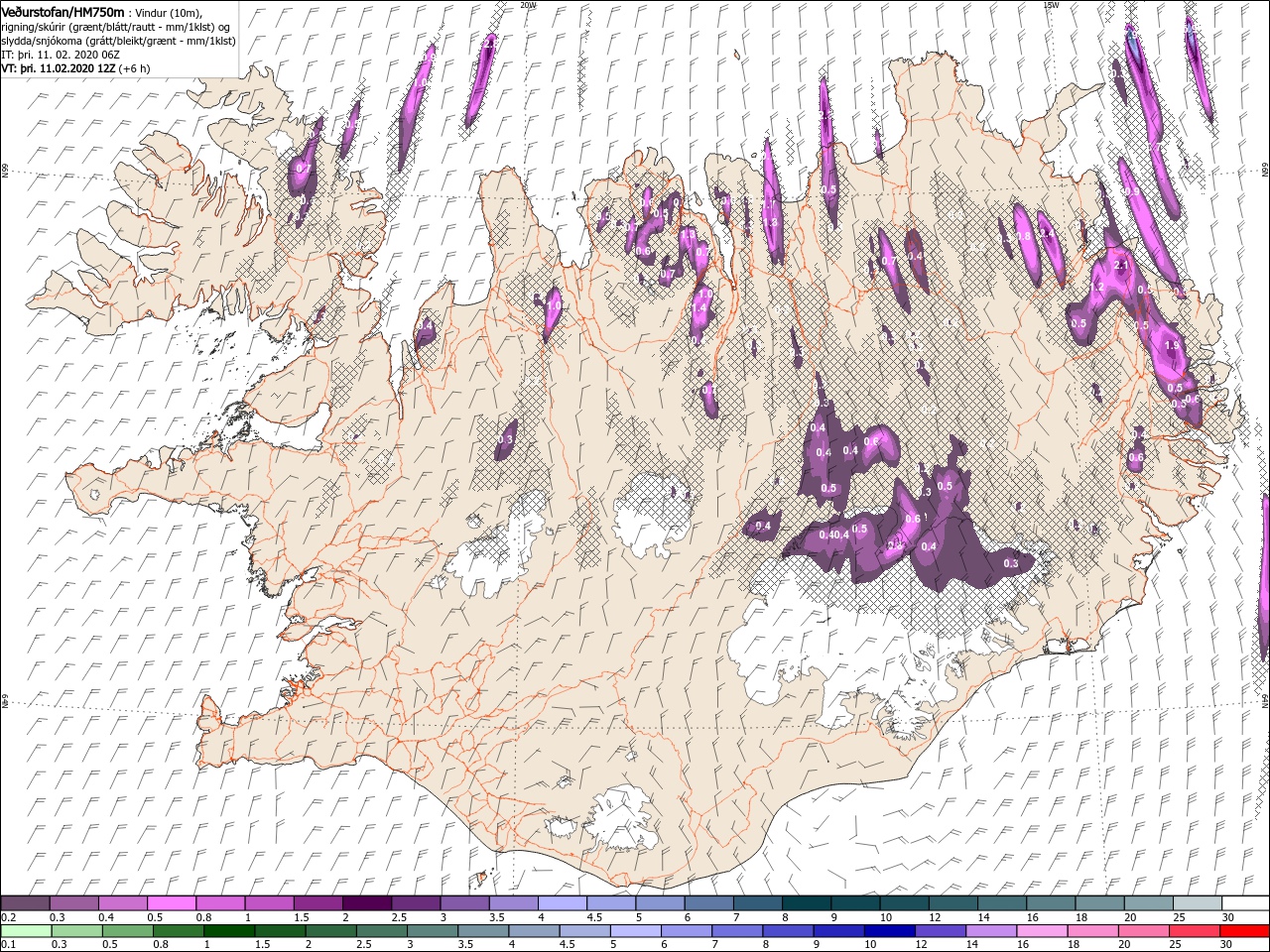1270x952 pixels.
Task: Select the bottom-row legend swatch starting at 8
Action: click(788, 931)
